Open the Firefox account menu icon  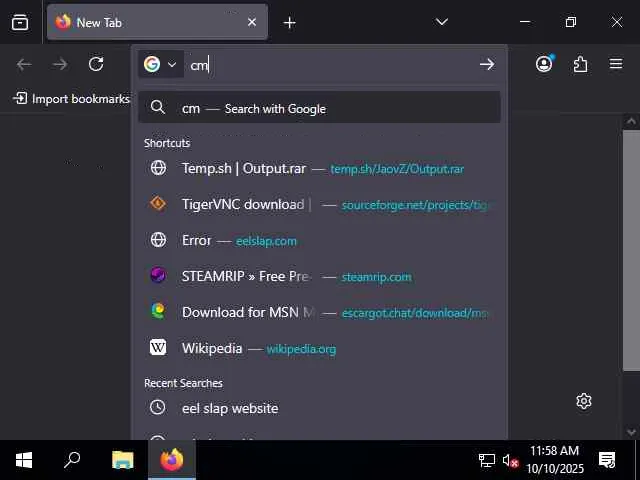click(544, 64)
